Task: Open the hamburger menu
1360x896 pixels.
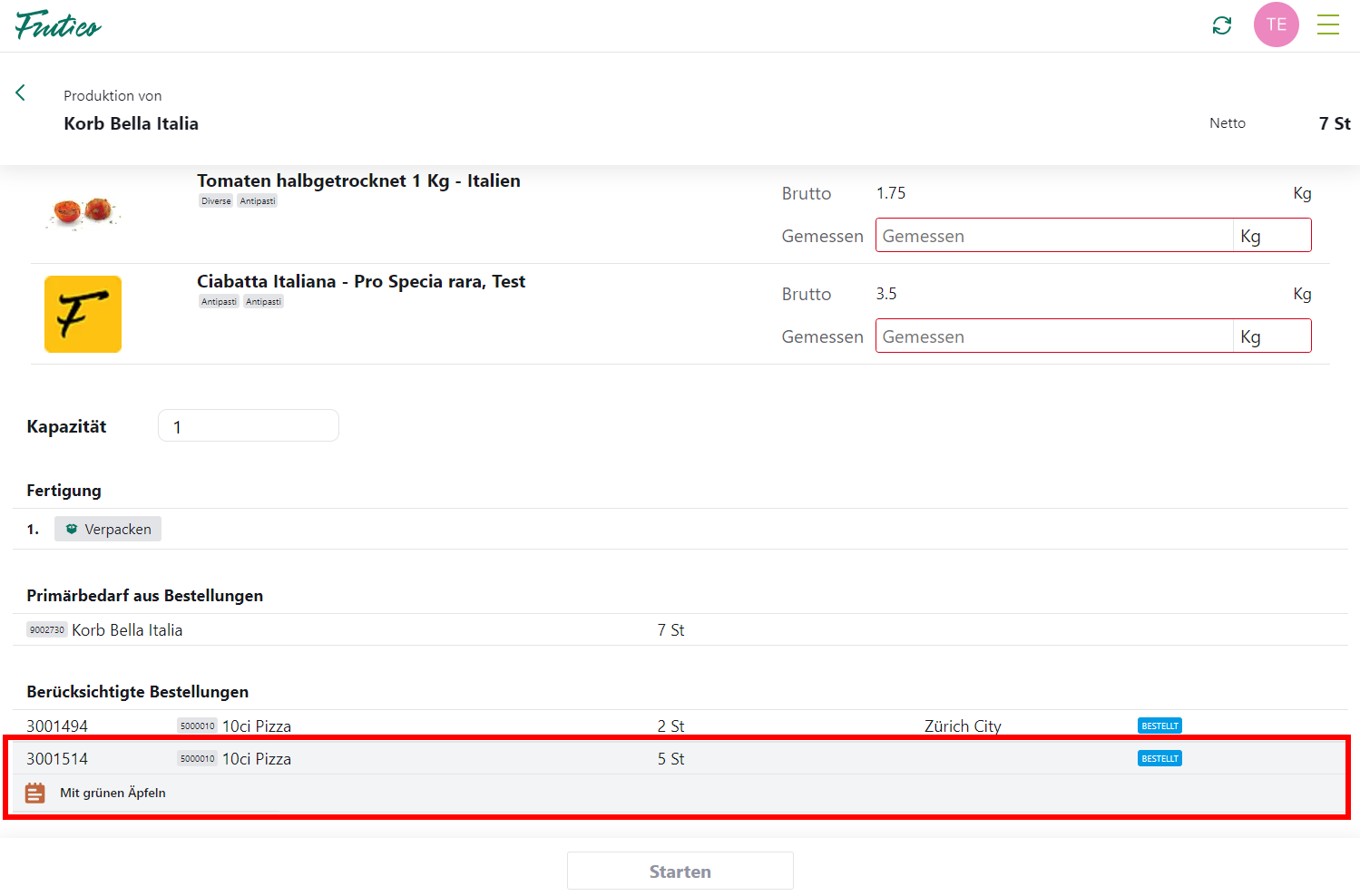Action: click(x=1327, y=24)
